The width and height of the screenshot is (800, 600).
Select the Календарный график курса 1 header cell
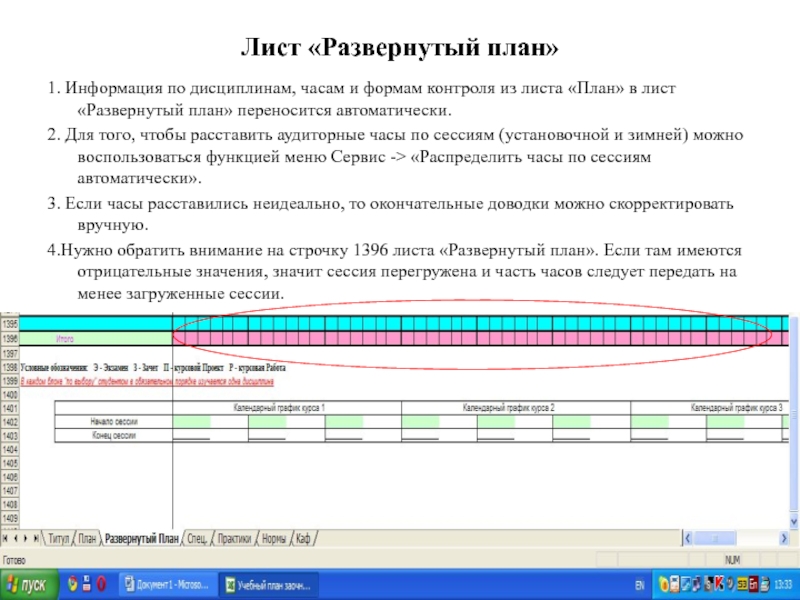[287, 408]
